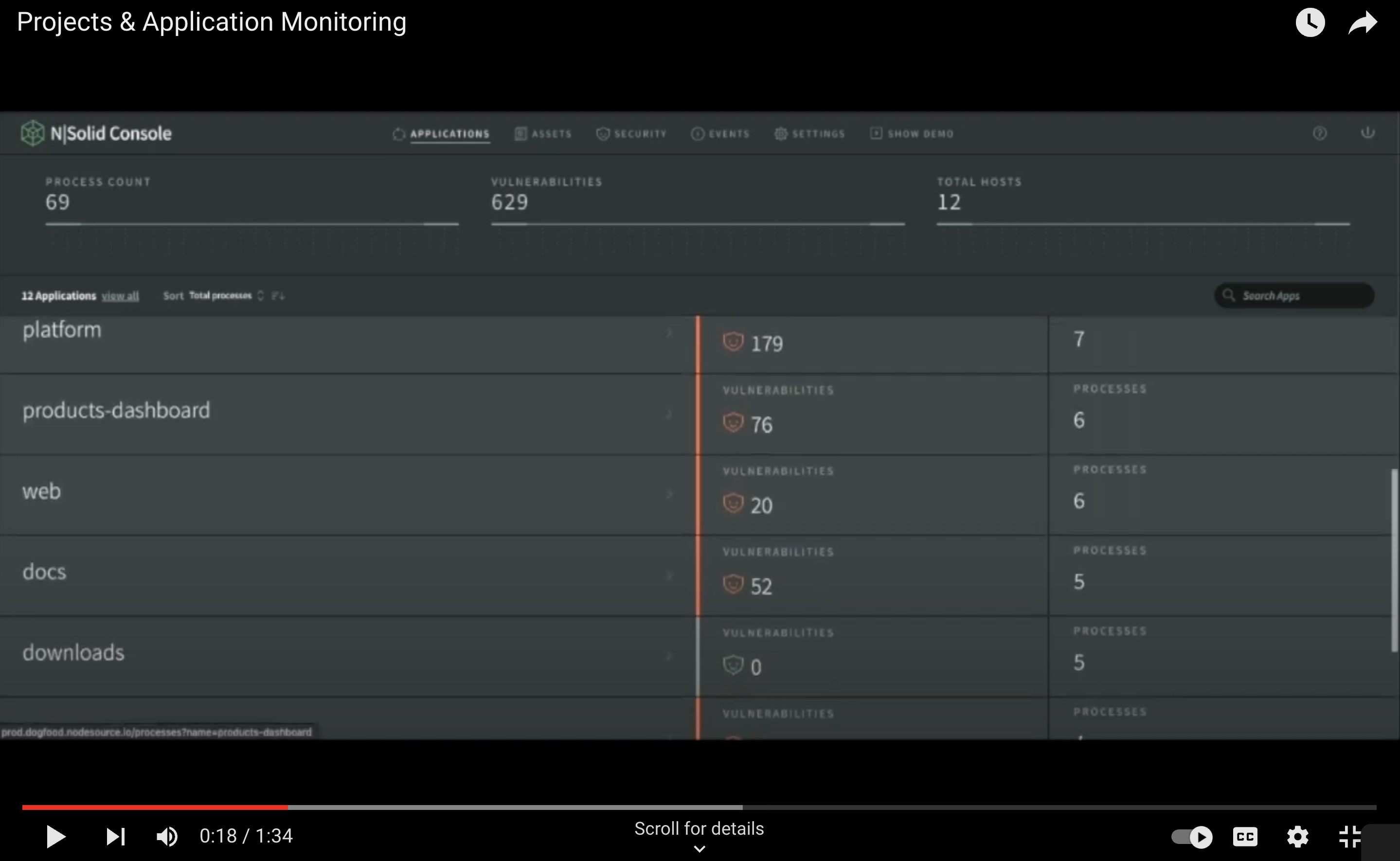
Task: Click the view all link
Action: (x=120, y=296)
